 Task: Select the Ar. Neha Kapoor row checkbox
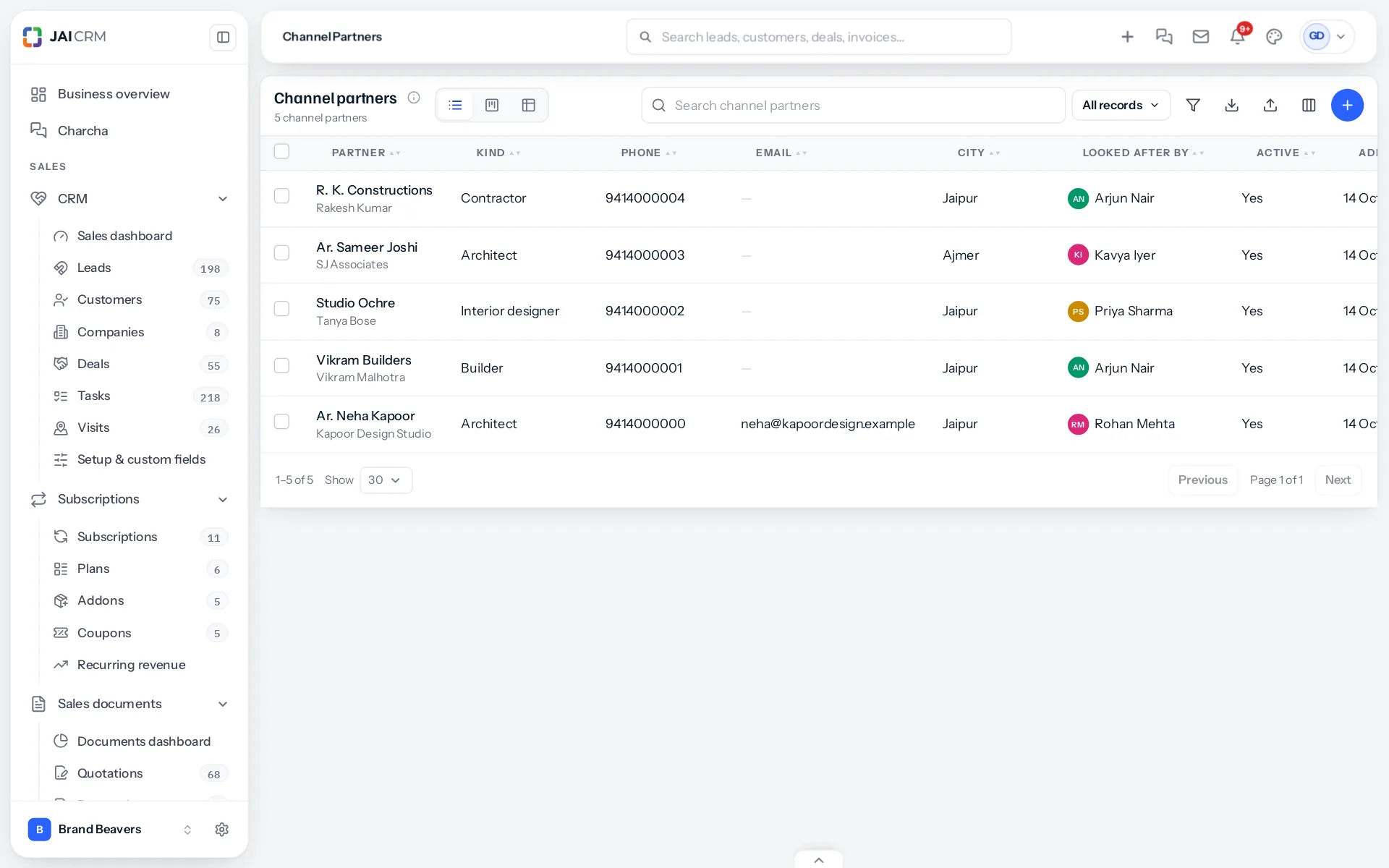point(282,422)
